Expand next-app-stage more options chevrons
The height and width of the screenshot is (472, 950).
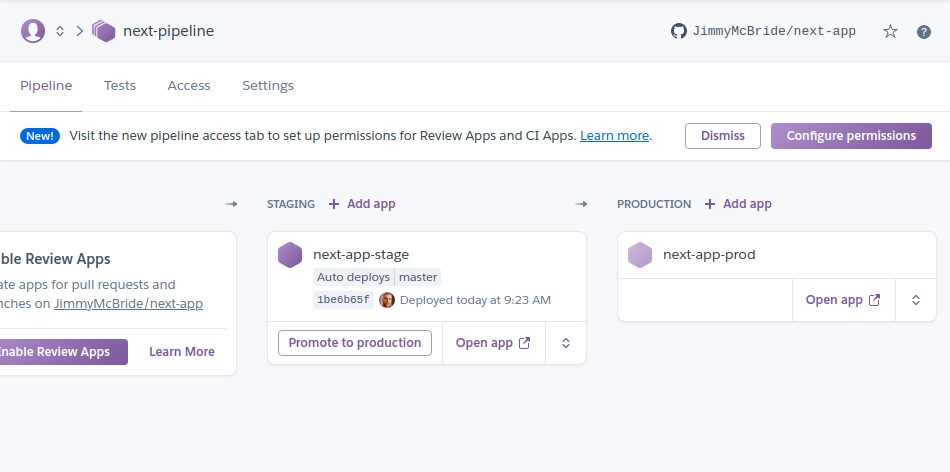coord(566,343)
